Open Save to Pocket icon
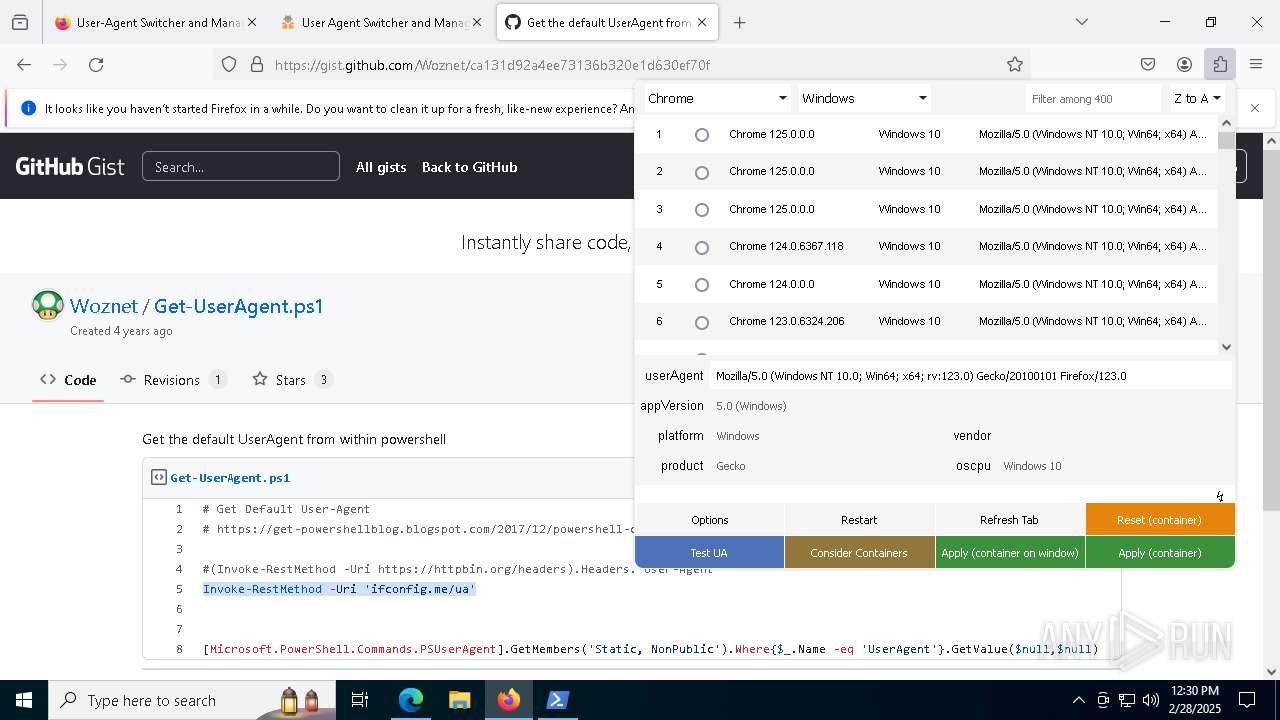The width and height of the screenshot is (1280, 720). click(x=1148, y=64)
